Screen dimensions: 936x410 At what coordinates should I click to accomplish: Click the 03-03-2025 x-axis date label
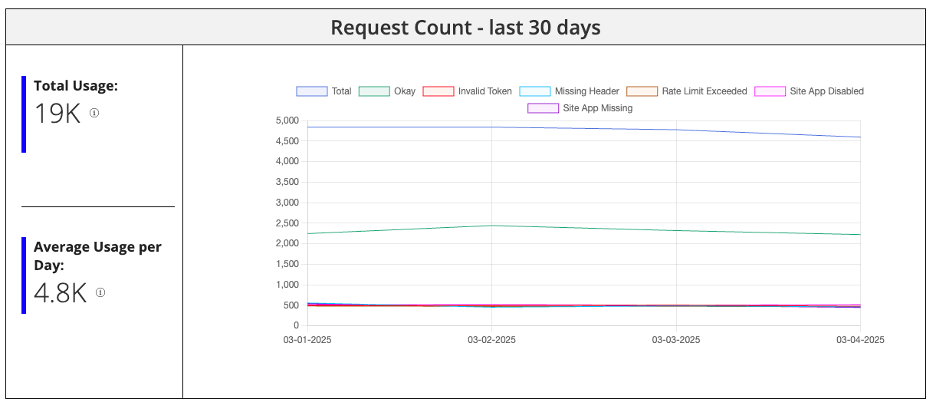tap(676, 340)
